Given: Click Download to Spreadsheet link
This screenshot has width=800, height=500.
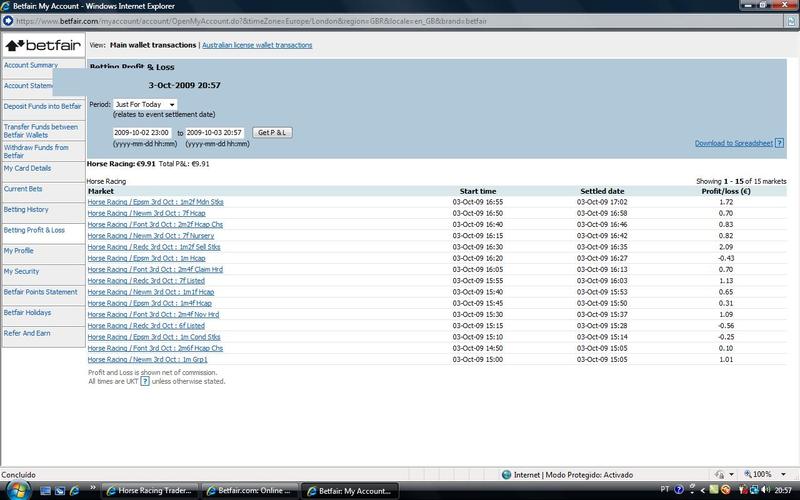Looking at the screenshot, I should click(x=734, y=143).
